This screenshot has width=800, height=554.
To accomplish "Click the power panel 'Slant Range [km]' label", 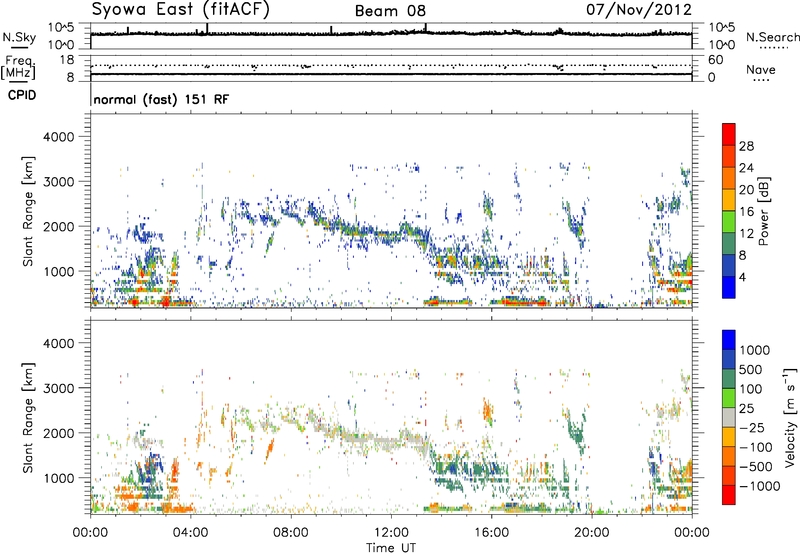I will [x=28, y=211].
